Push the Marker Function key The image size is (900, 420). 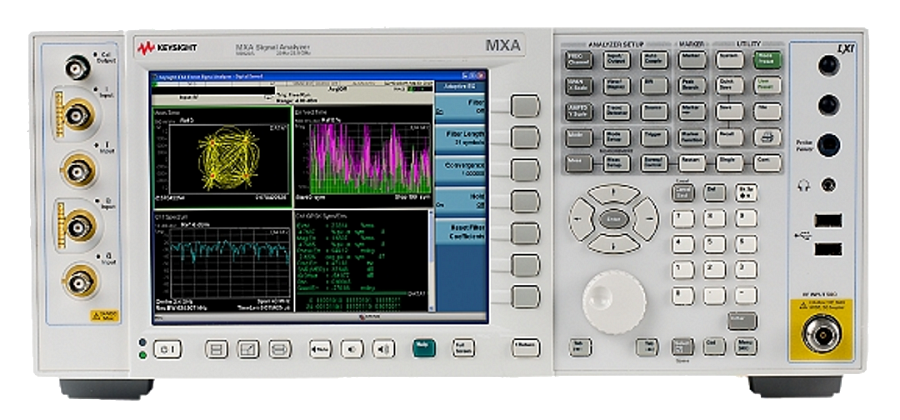pyautogui.click(x=691, y=138)
